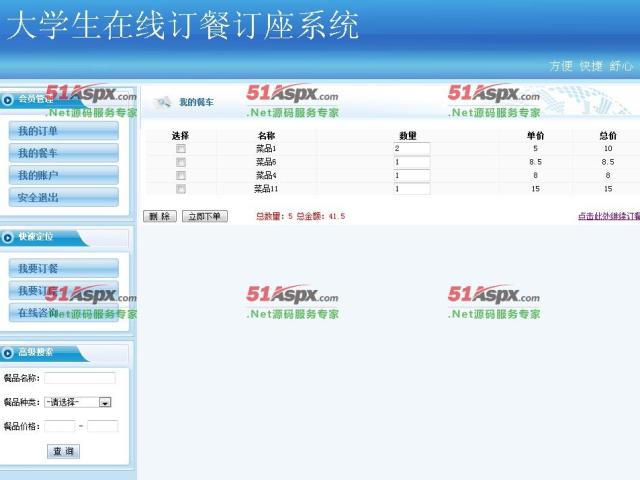This screenshot has height=480, width=640.
Task: Select the 菜品4 row checkbox
Action: coord(180,176)
